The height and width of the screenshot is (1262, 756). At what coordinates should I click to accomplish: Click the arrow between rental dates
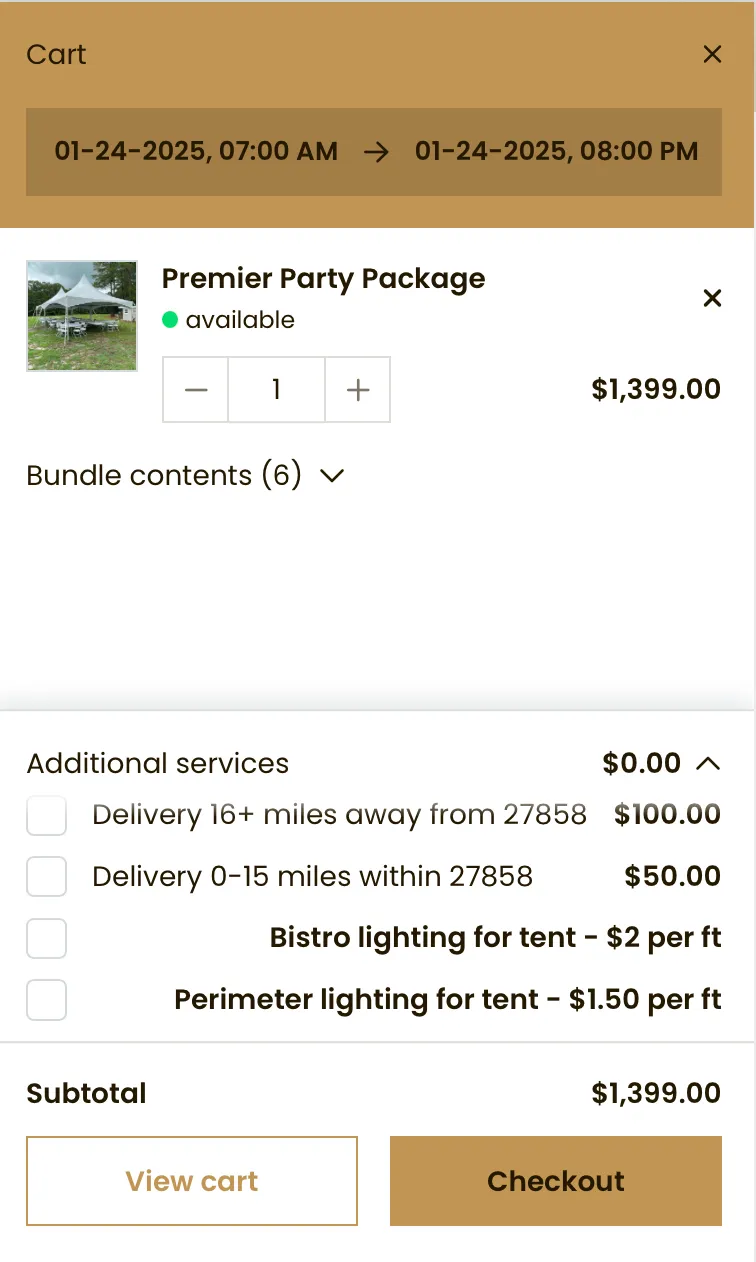coord(376,152)
